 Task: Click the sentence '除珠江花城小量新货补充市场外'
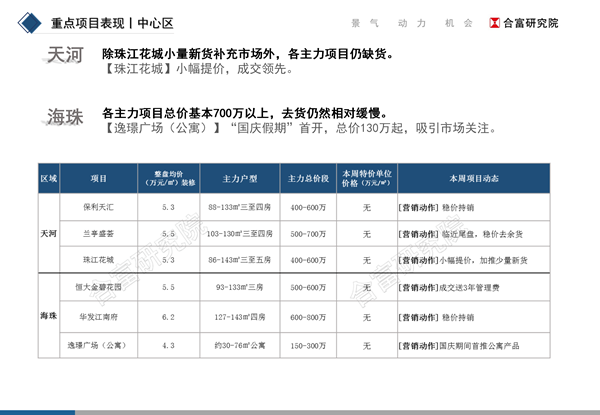tap(190, 54)
